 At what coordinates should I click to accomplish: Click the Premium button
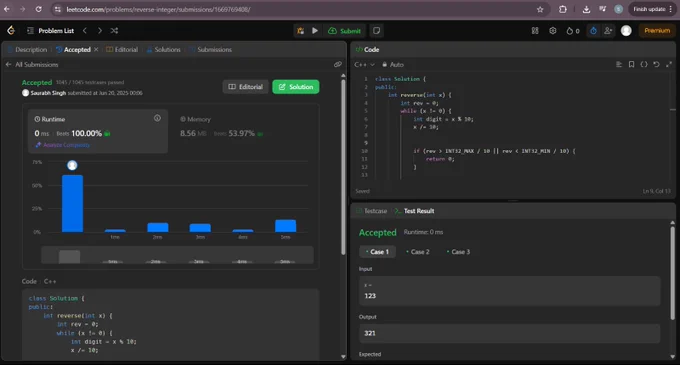click(657, 31)
